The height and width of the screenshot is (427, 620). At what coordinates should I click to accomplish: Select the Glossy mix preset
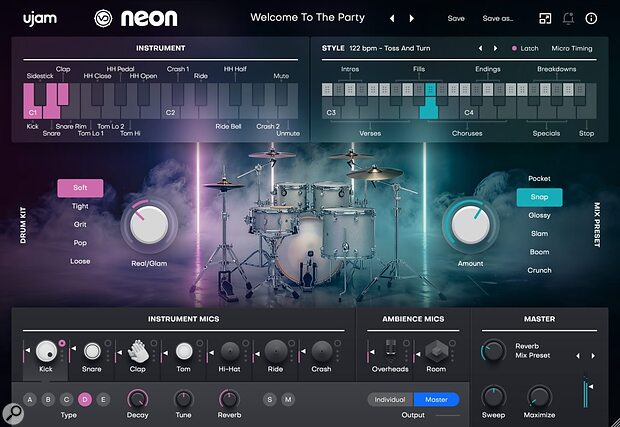539,215
